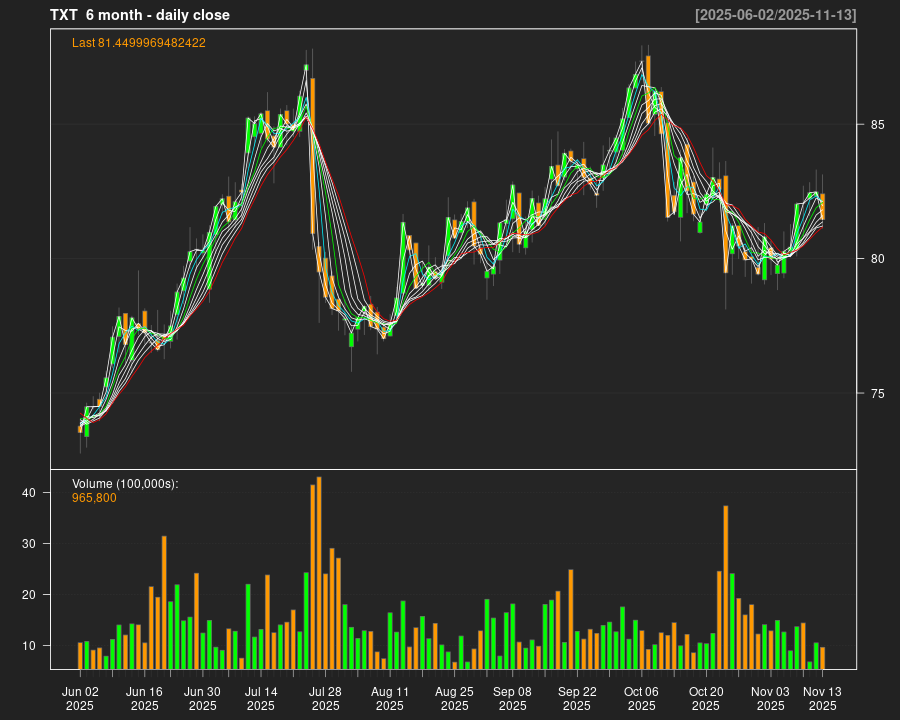
Task: Click the Volume (100,000s) label
Action: [125, 484]
